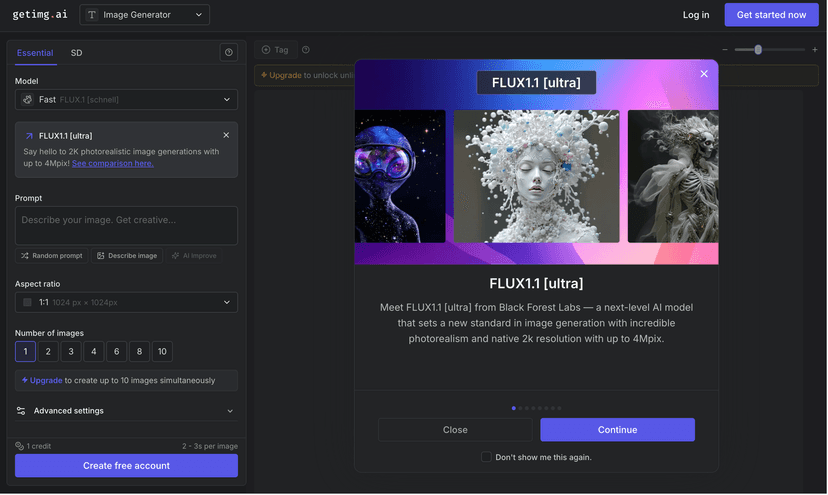Expand Advanced settings section

pyautogui.click(x=126, y=410)
